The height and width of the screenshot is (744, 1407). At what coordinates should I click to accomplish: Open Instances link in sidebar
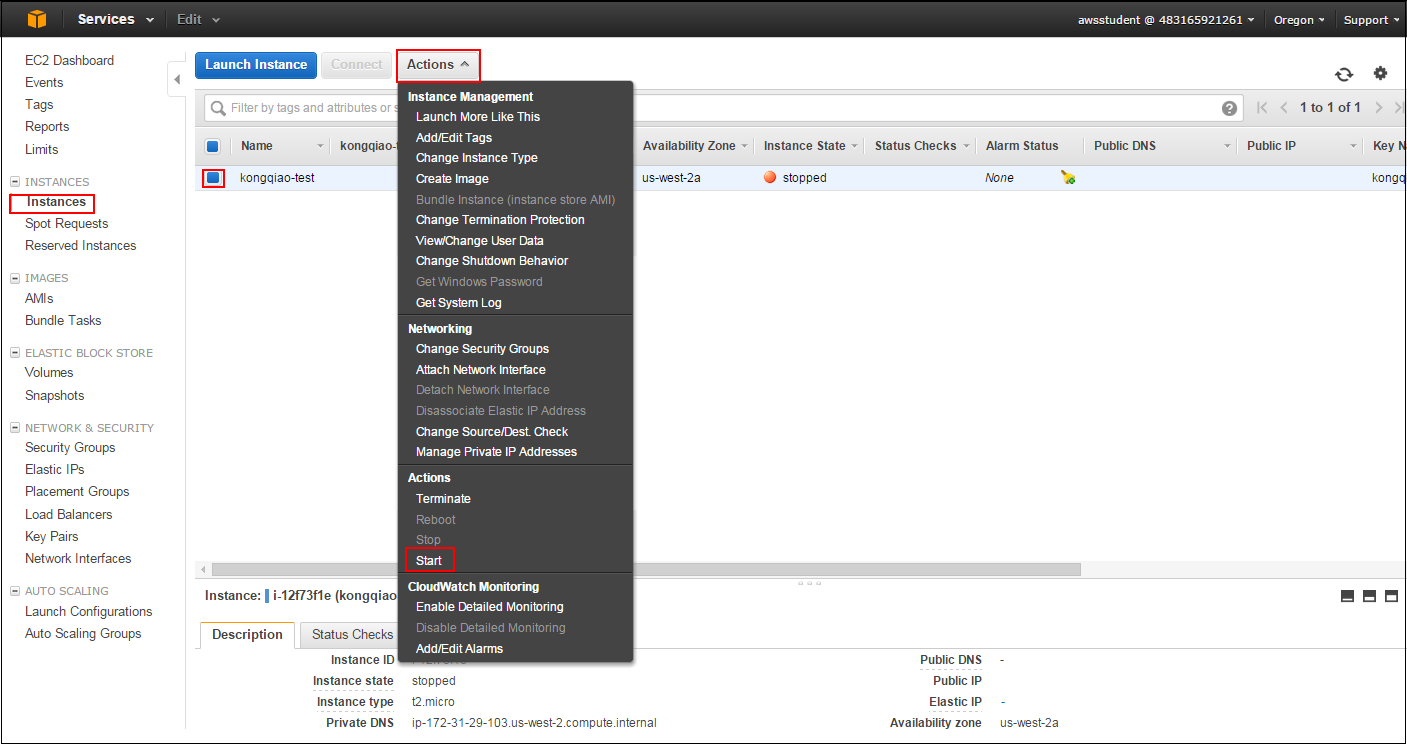pos(56,202)
